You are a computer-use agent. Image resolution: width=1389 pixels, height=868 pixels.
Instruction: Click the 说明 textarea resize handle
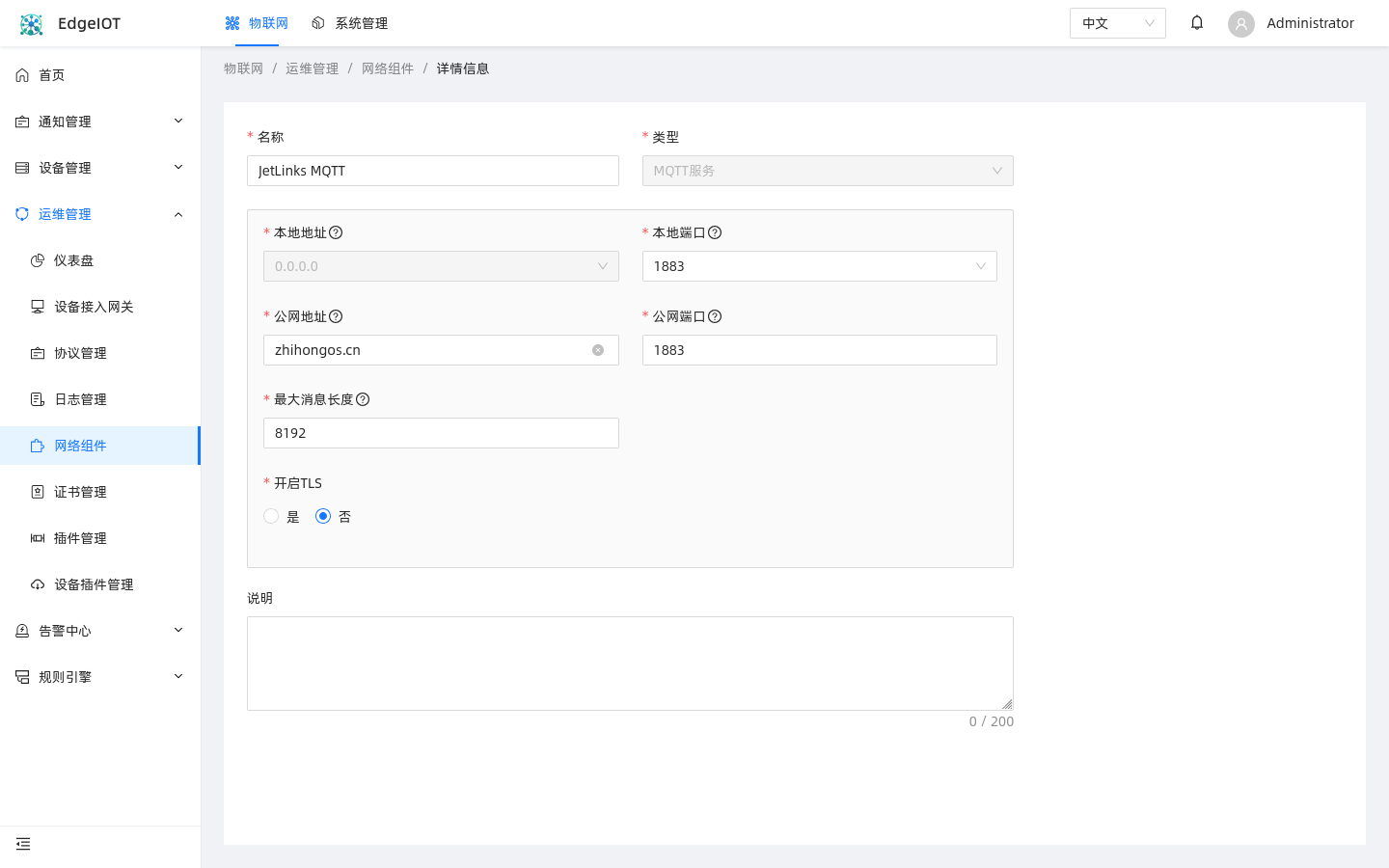click(1007, 704)
